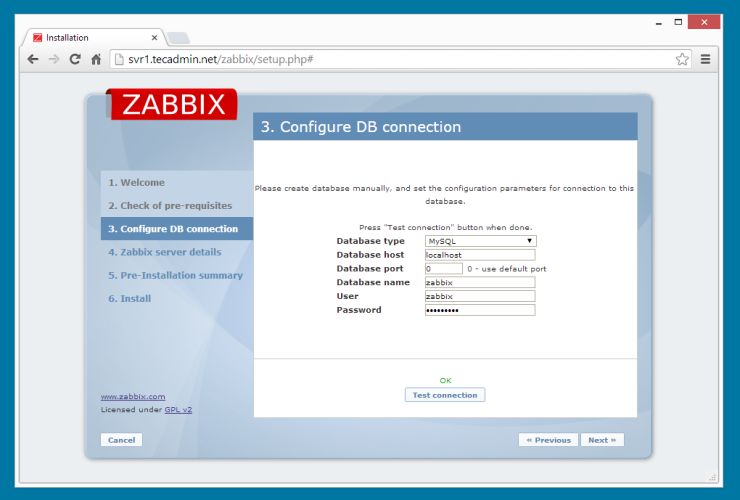Screen dimensions: 740x500
Task: Click the Database host input field
Action: coord(480,255)
